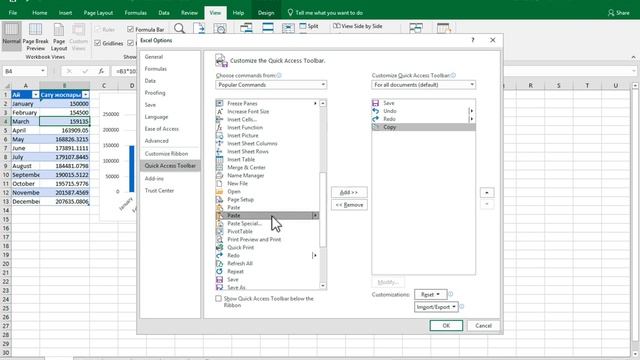Select Merge & Center command
640x360 pixels.
click(246, 167)
